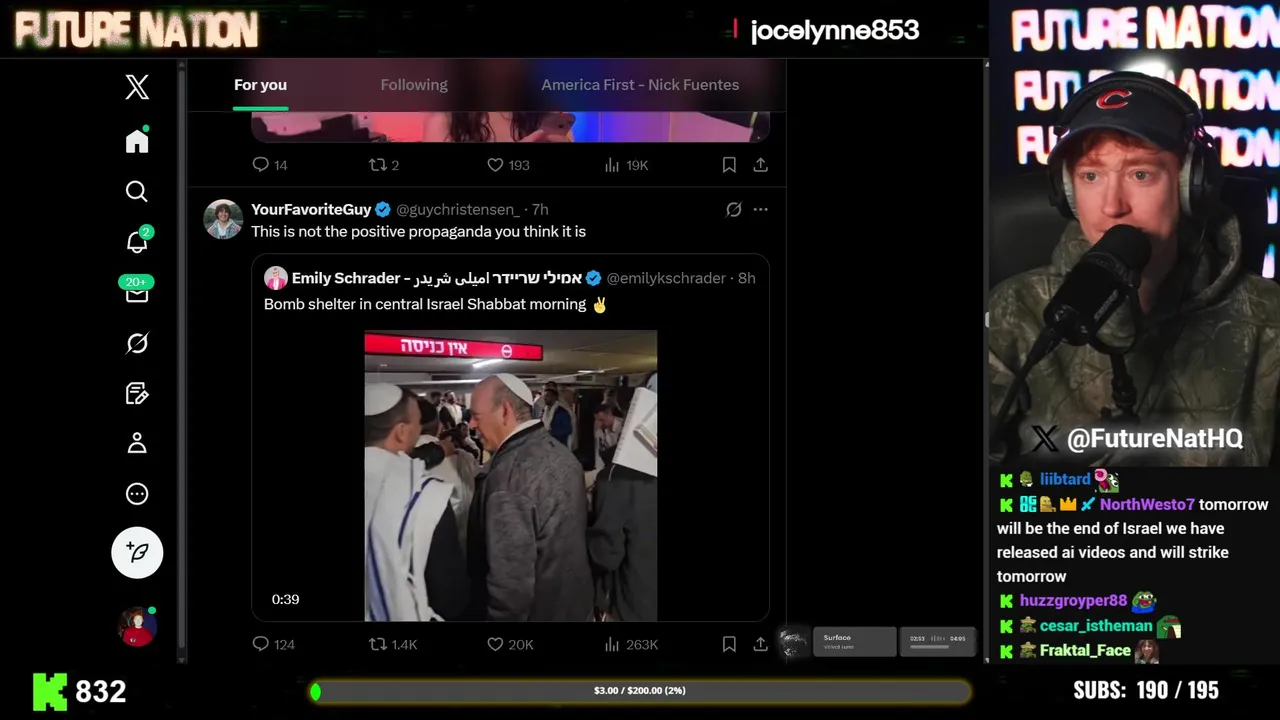The width and height of the screenshot is (1280, 720).
Task: Click chat username liibtard
Action: point(1065,480)
